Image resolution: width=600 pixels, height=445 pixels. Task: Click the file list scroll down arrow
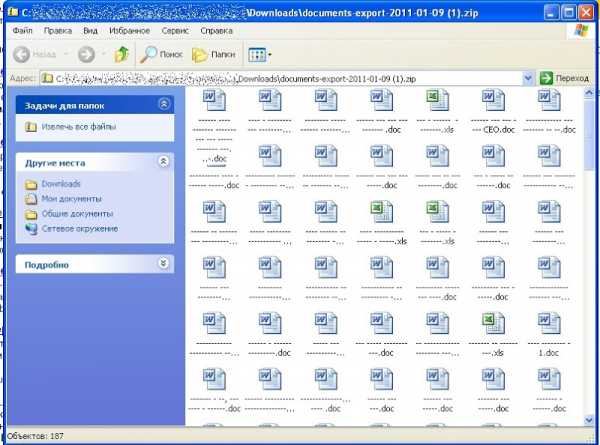[589, 420]
